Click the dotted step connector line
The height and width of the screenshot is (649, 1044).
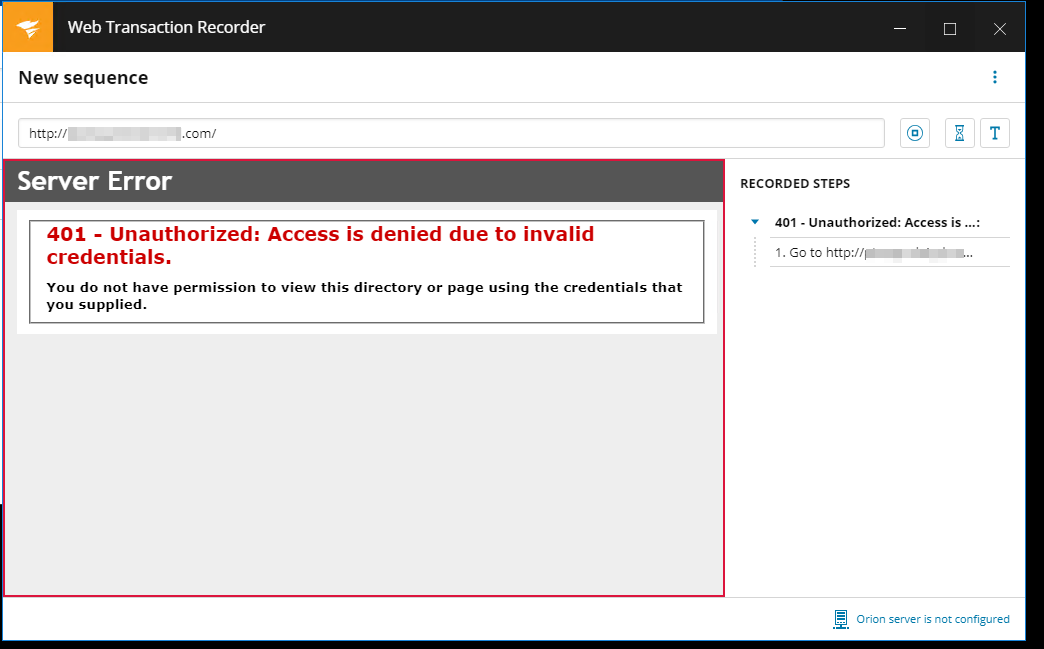pyautogui.click(x=757, y=251)
